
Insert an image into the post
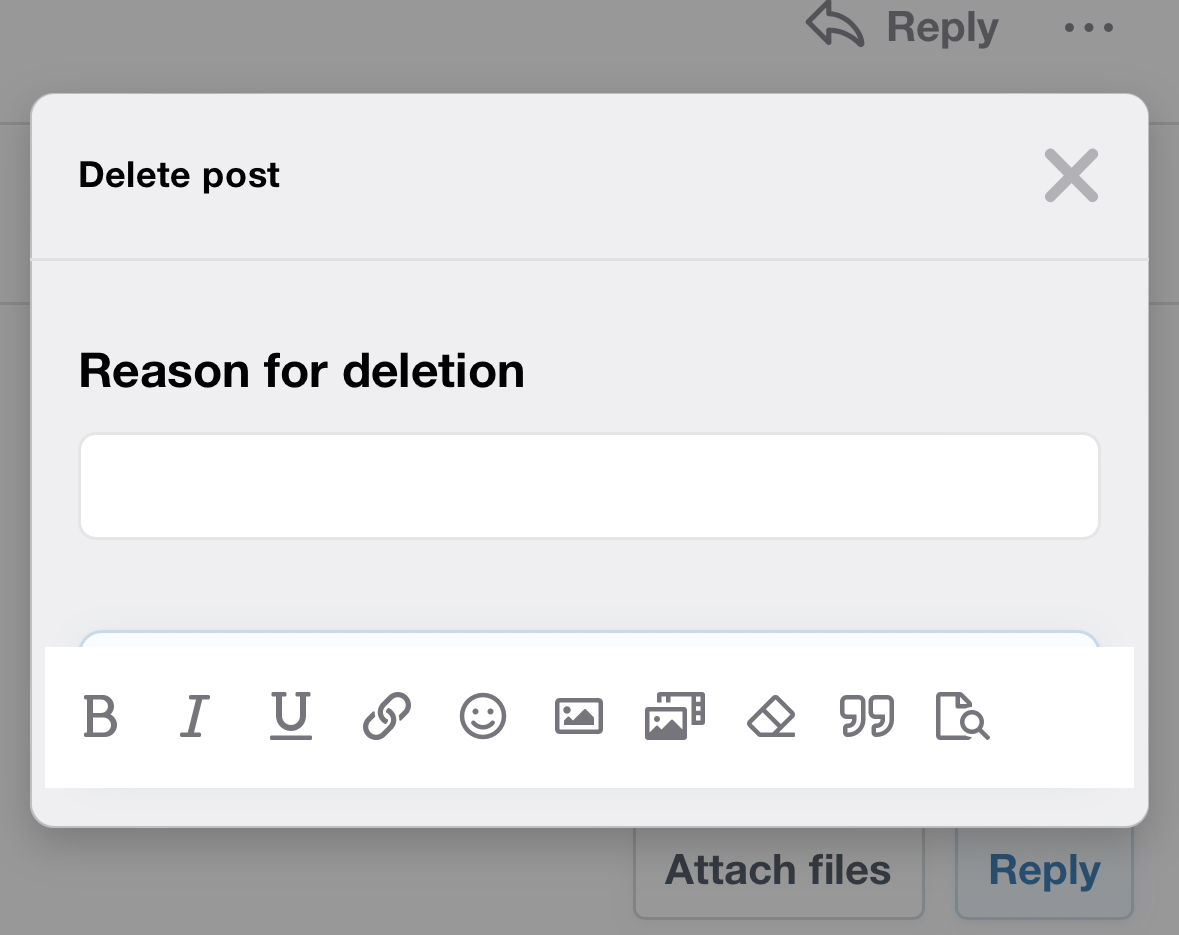click(x=579, y=717)
